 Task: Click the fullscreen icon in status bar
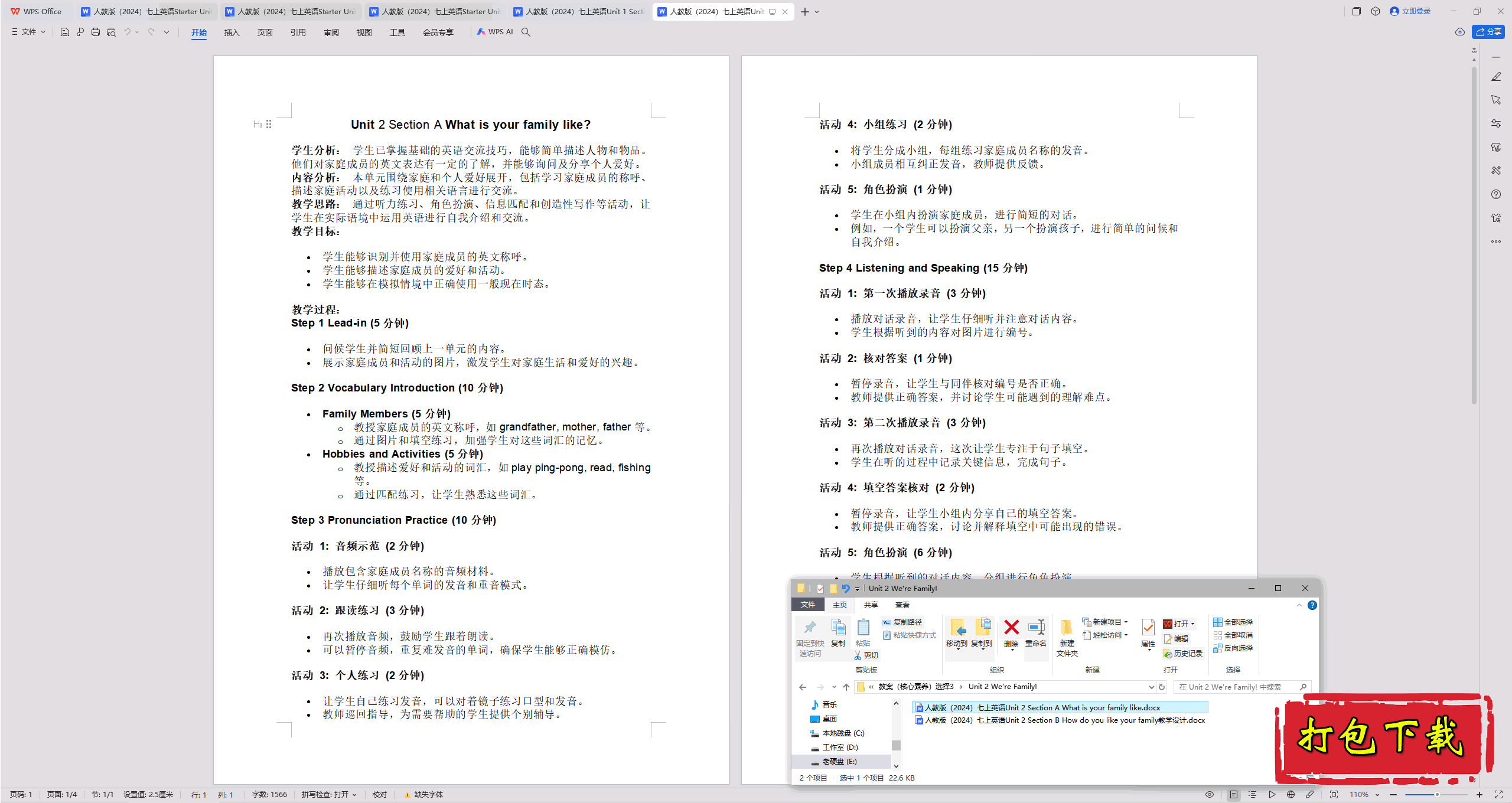coord(1498,795)
